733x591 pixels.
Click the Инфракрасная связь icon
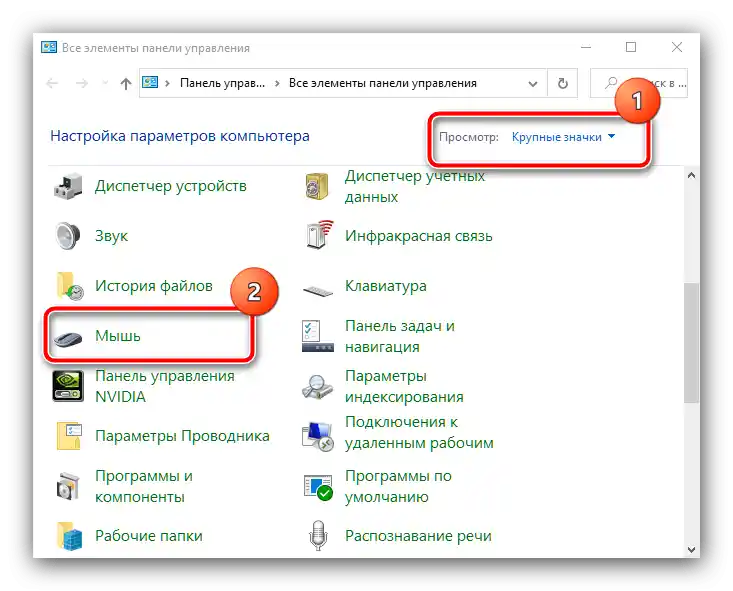coord(319,234)
